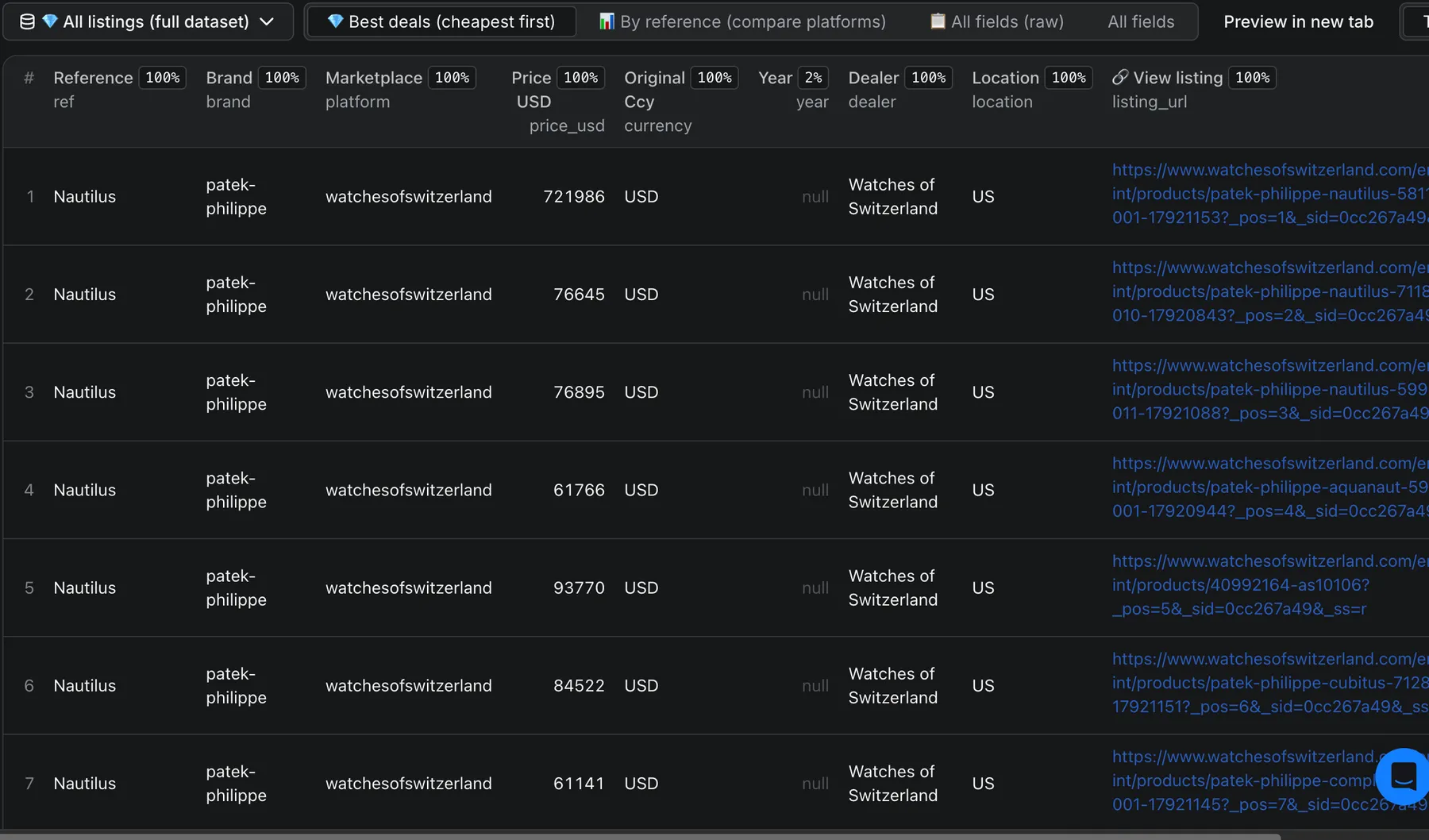
Task: Click the null year cell in row 1
Action: [x=815, y=196]
